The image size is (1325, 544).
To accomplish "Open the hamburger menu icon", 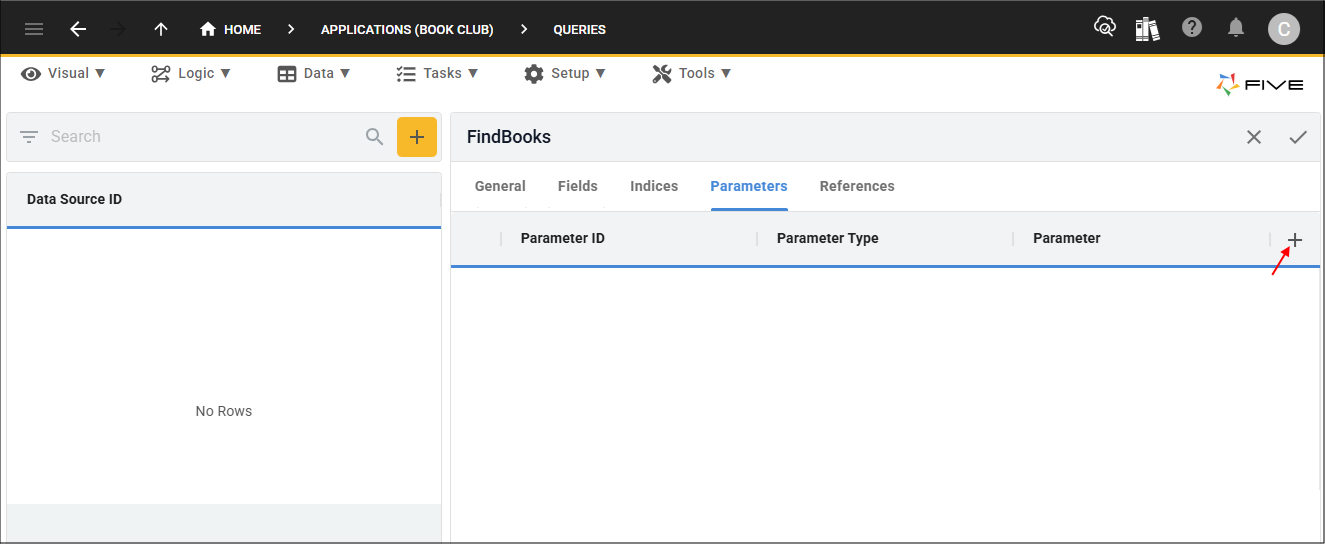I will 34,29.
